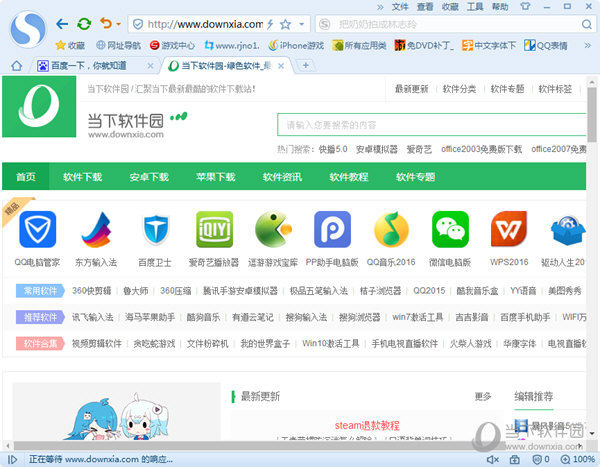Click the home page icon beside tabs
This screenshot has height=467, width=600.
click(x=16, y=66)
